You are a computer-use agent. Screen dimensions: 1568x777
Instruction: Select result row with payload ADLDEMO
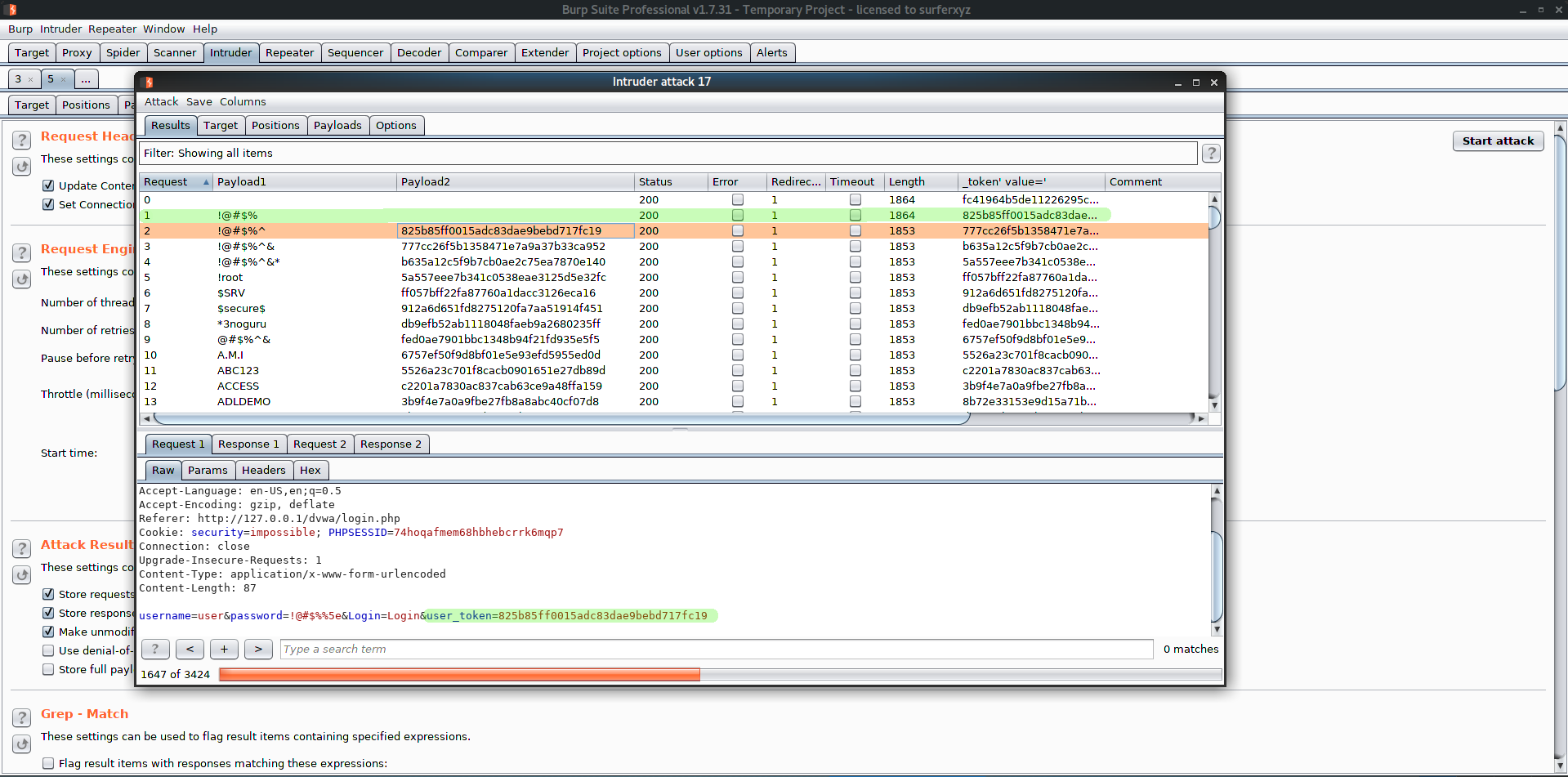click(673, 401)
